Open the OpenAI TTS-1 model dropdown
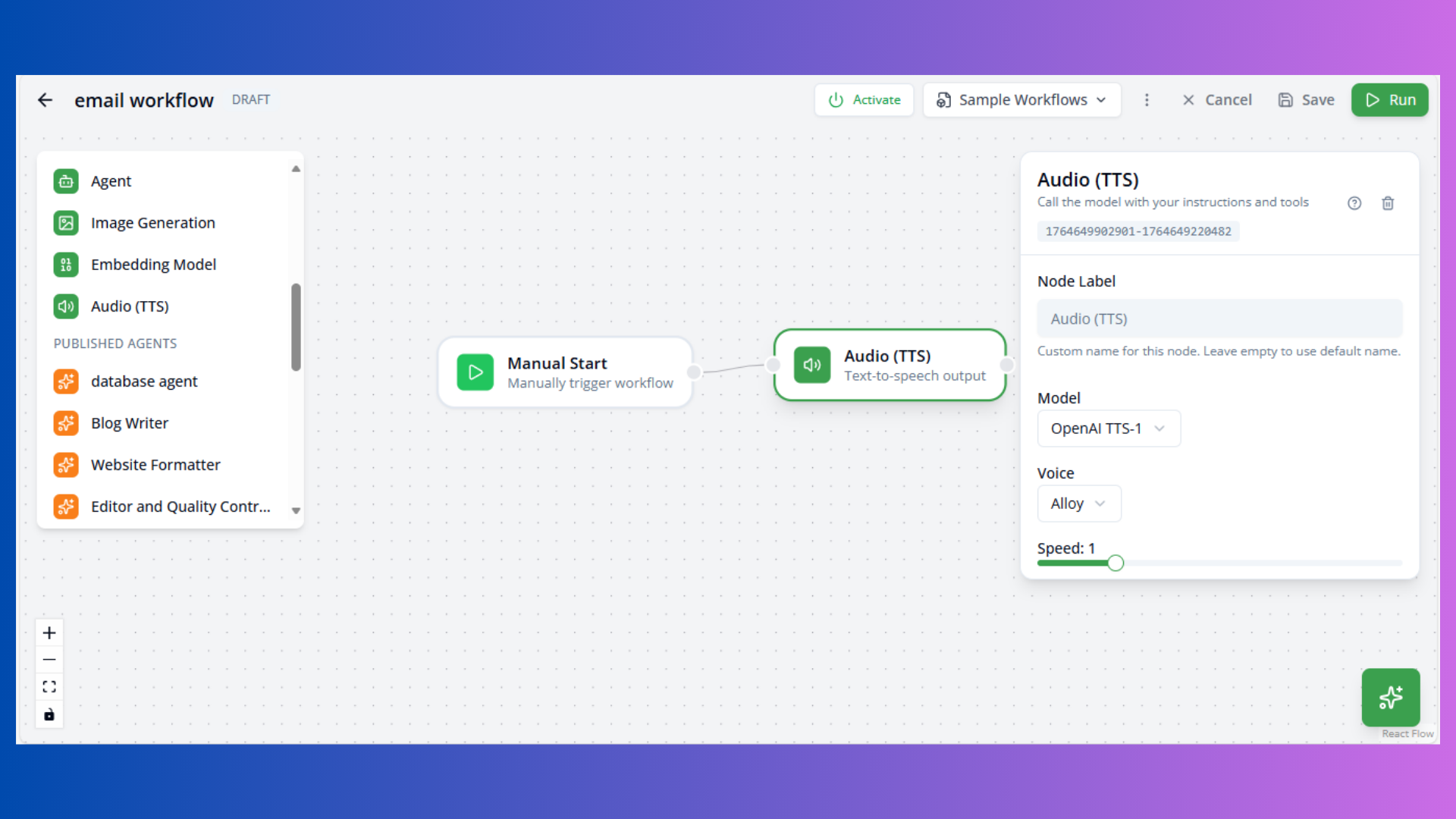The width and height of the screenshot is (1456, 819). 1108,428
